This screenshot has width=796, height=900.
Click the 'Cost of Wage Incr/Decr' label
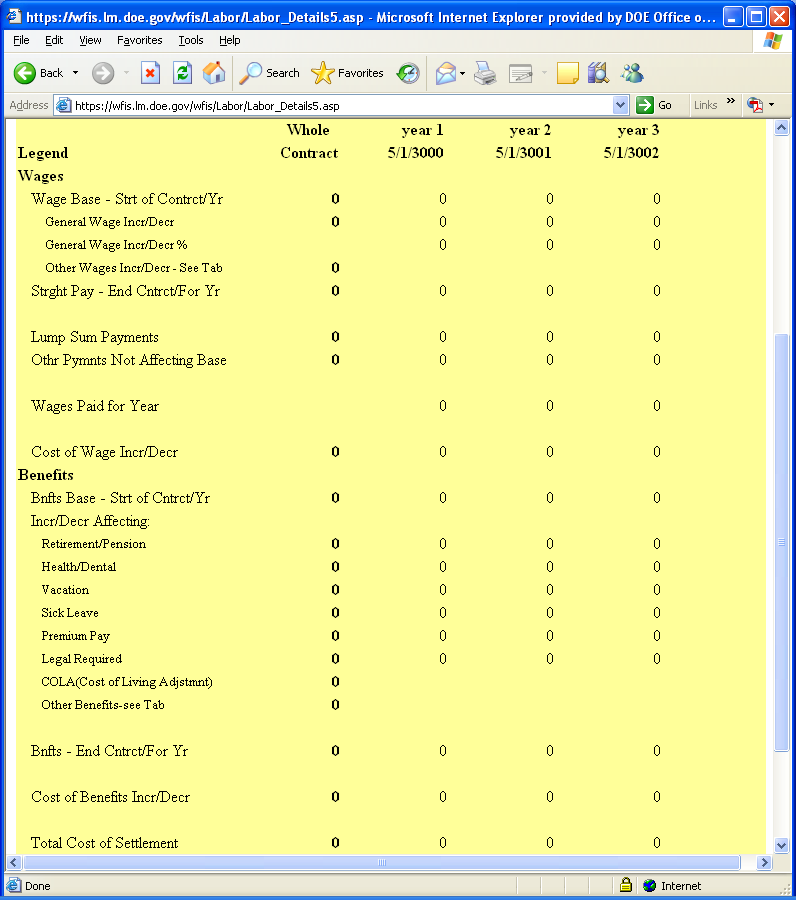[x=104, y=452]
